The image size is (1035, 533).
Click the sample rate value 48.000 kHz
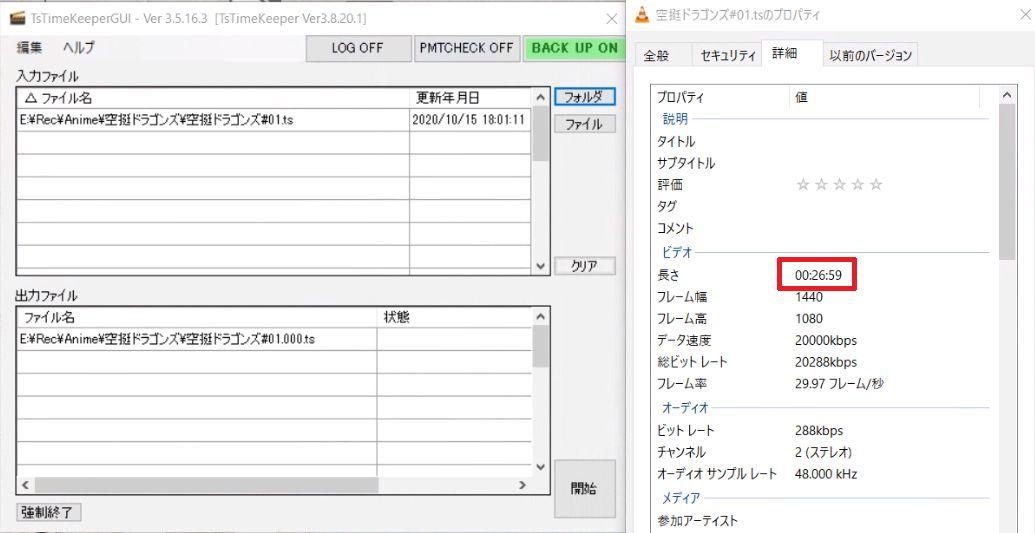click(x=826, y=474)
